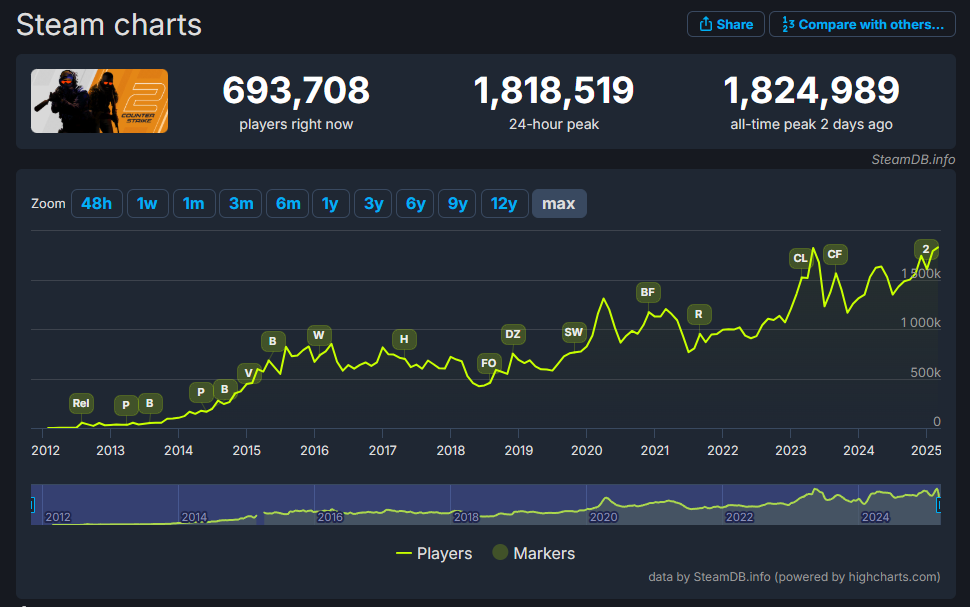Viewport: 970px width, 607px height.
Task: Select the max zoom button
Action: click(559, 204)
